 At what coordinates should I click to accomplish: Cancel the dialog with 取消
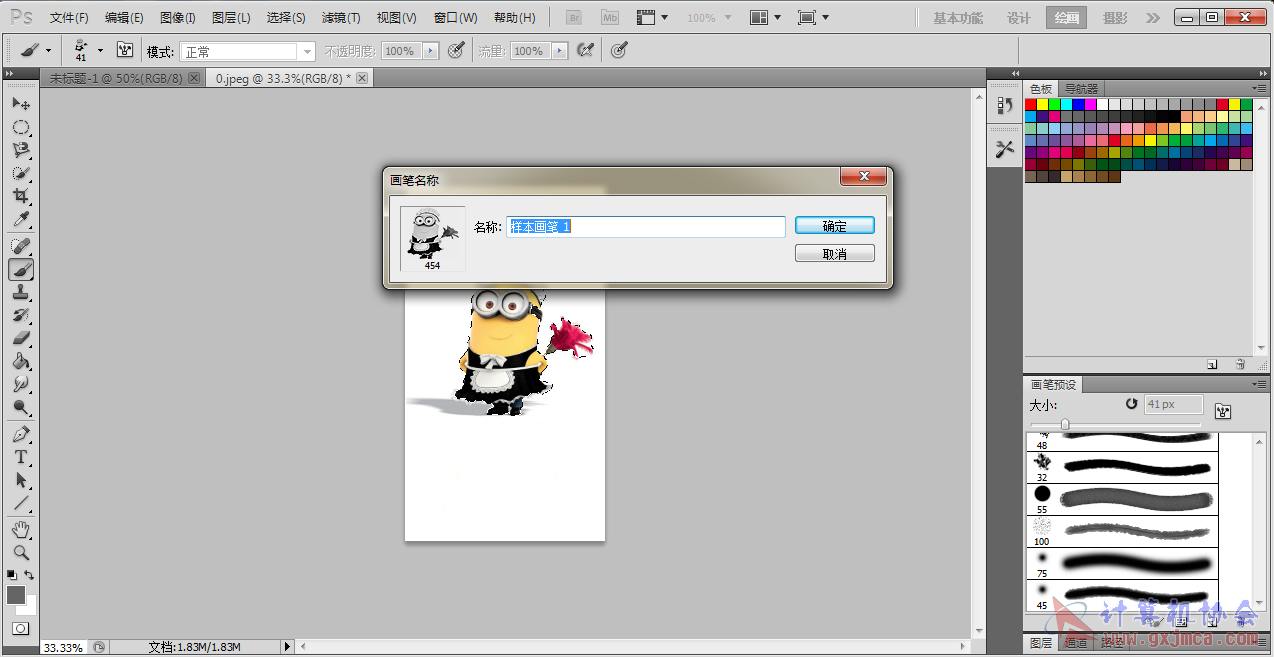pos(835,254)
